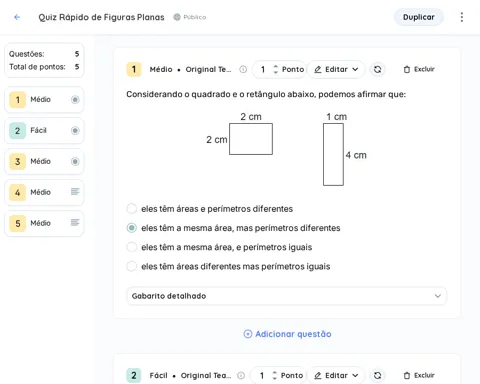Click the info icon on question 2 header
The width and height of the screenshot is (480, 384).
point(241,375)
